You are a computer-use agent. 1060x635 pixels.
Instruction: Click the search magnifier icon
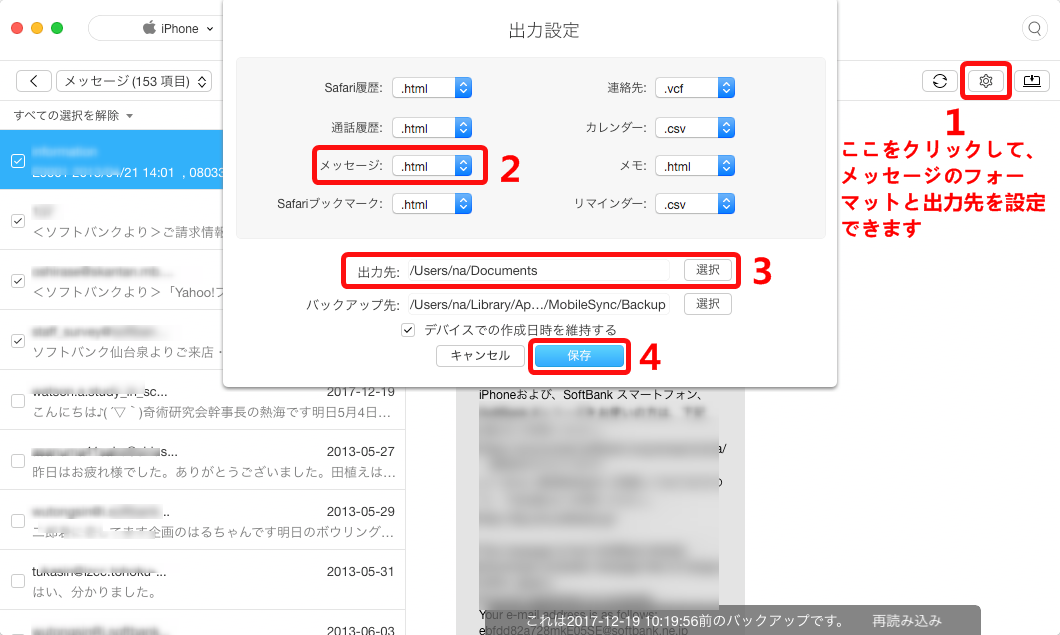click(1034, 28)
